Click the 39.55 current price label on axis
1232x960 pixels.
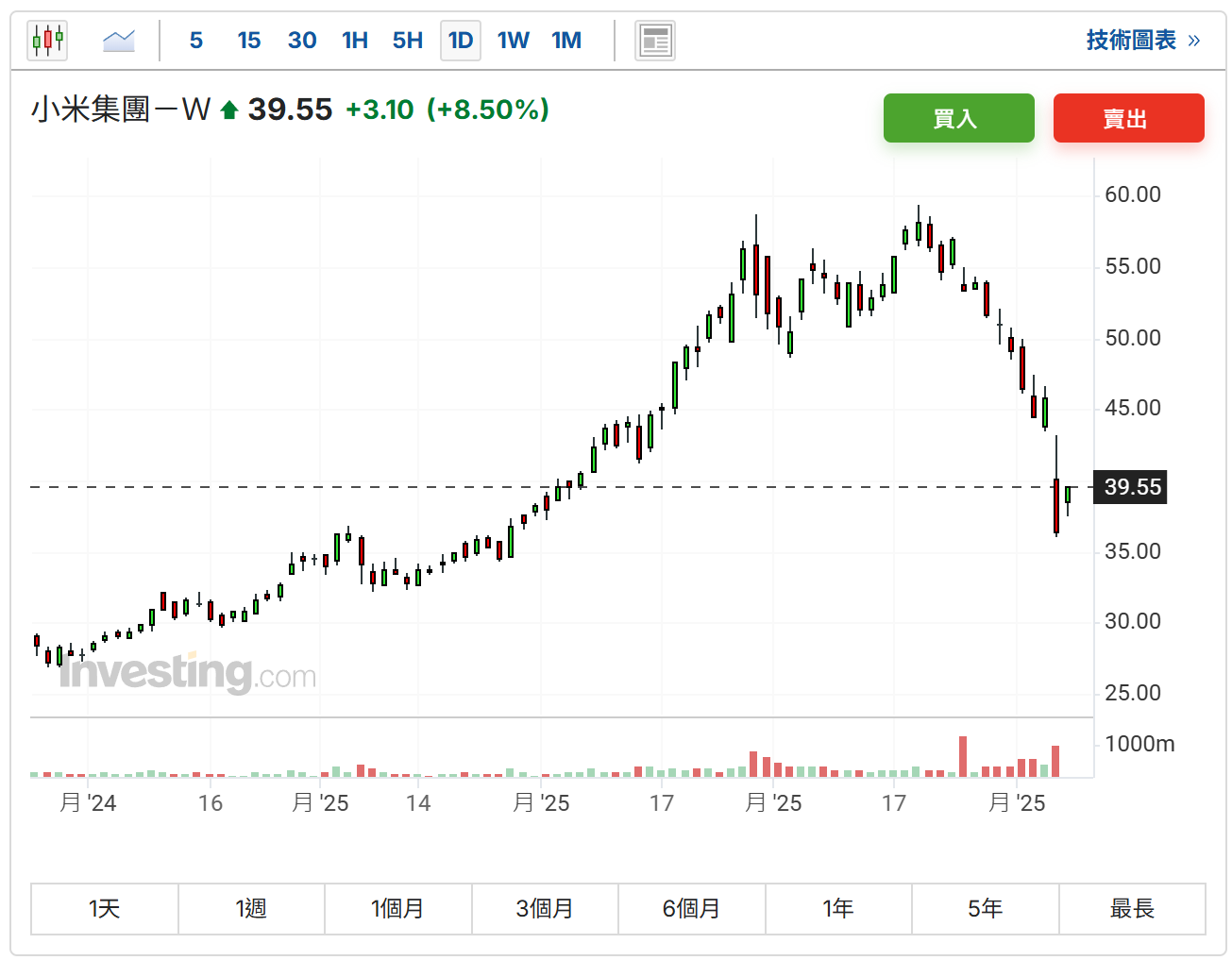pos(1132,487)
